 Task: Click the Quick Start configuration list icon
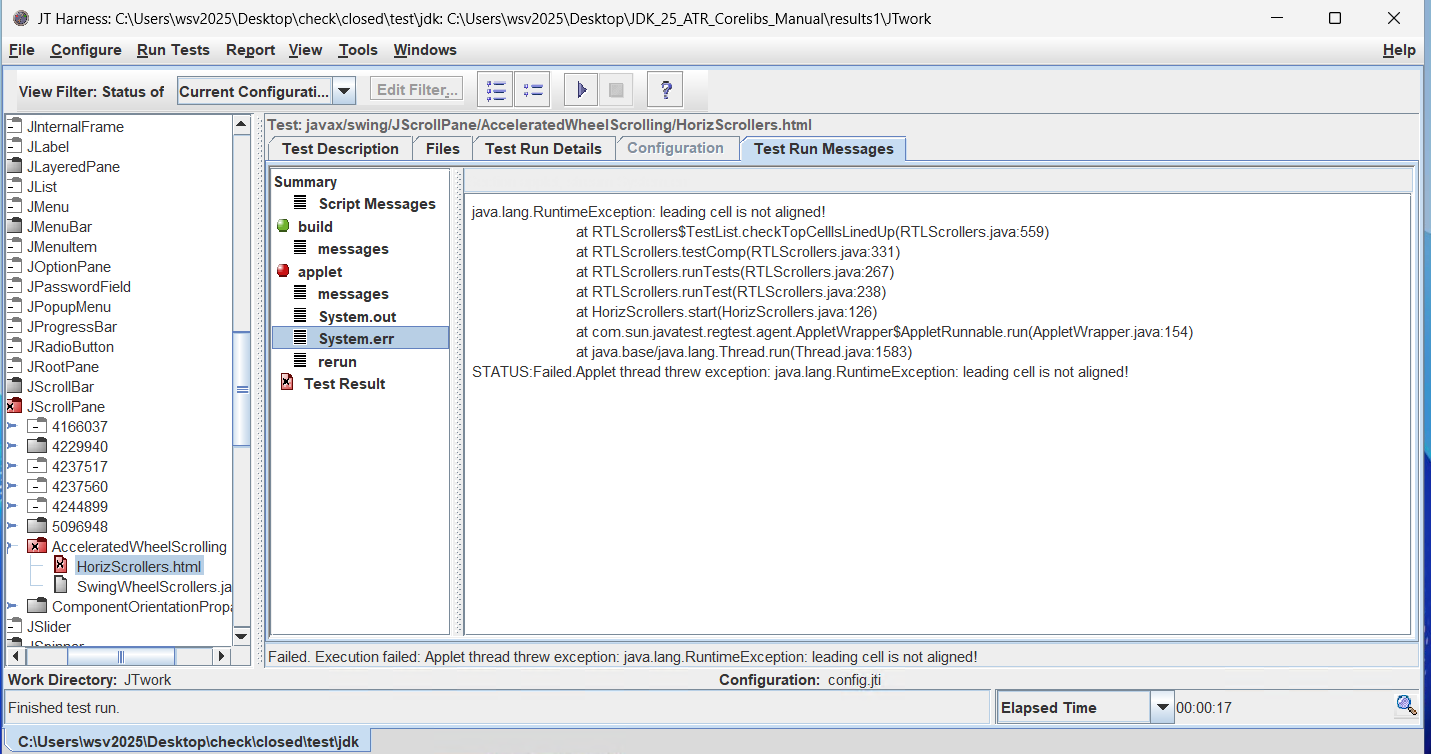(x=496, y=90)
